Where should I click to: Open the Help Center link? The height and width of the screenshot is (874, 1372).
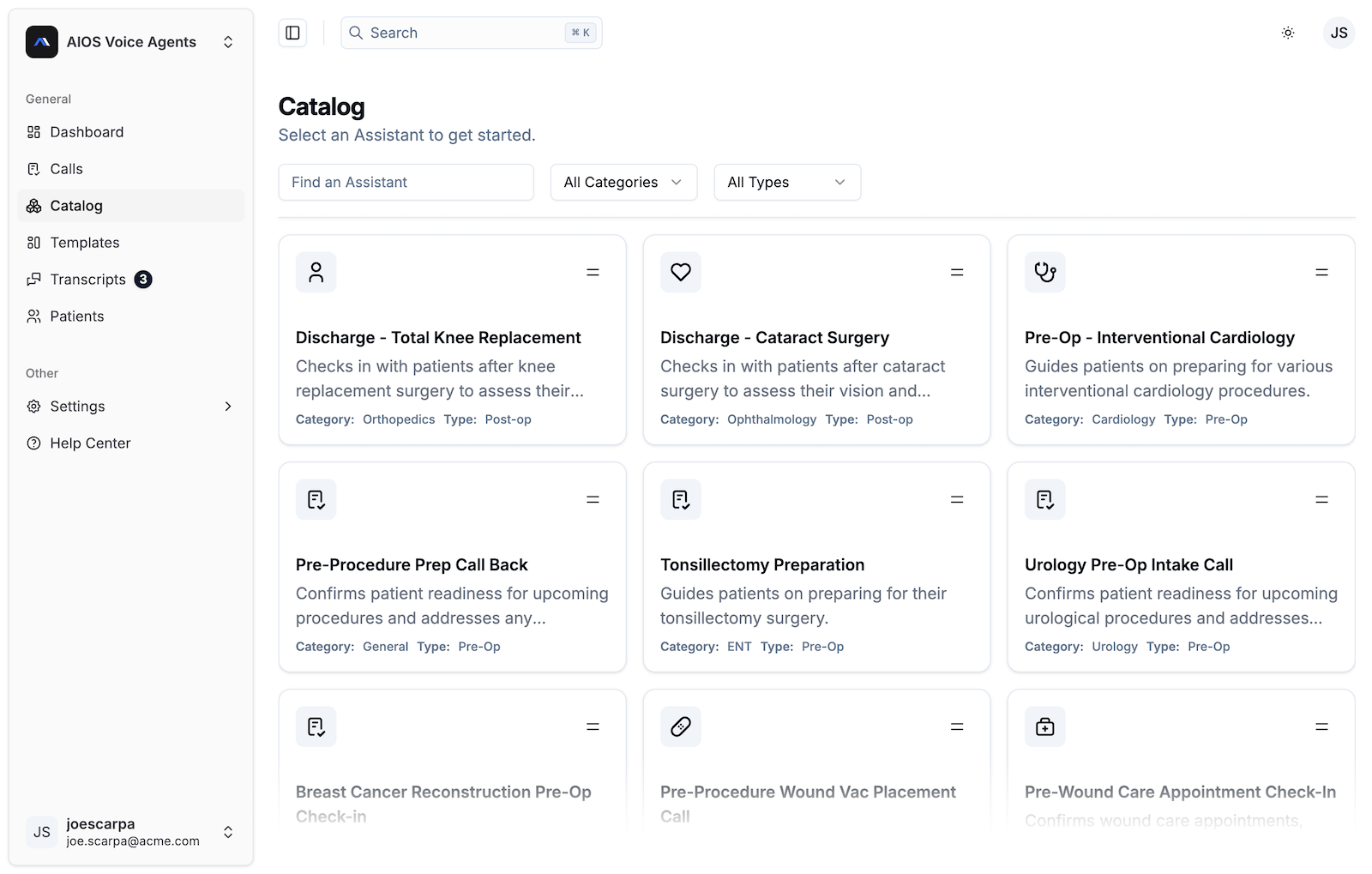click(x=90, y=443)
